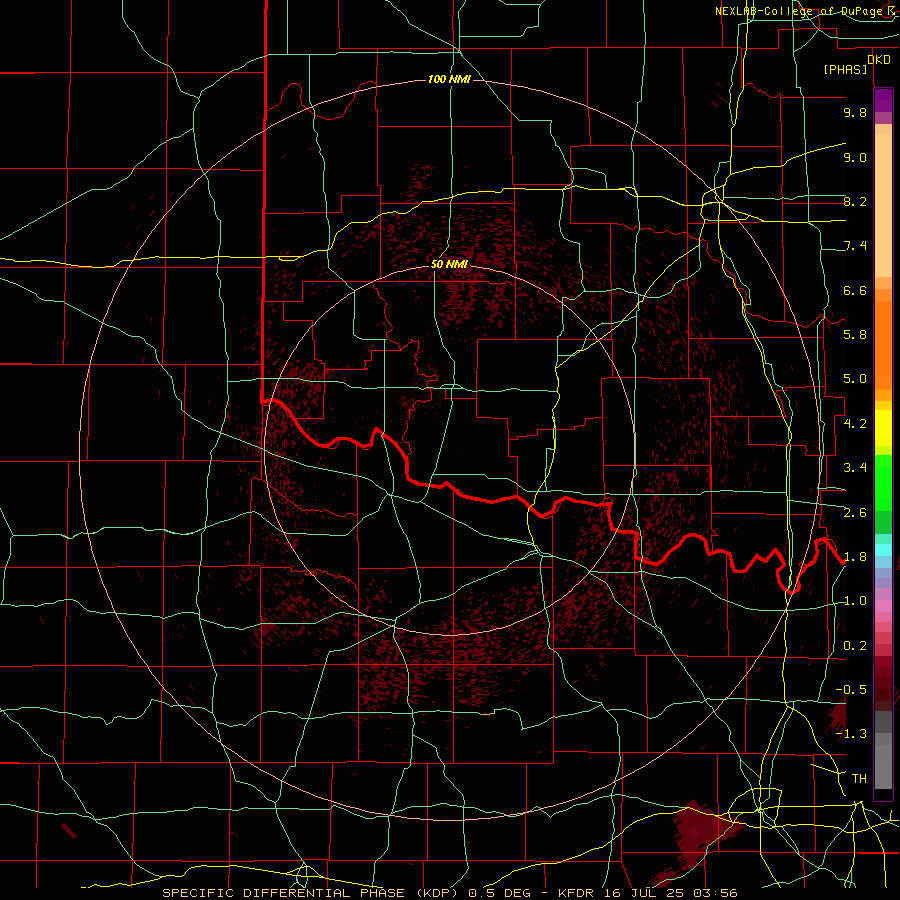900x900 pixels.
Task: Click the 5.8 value on color scale
Action: [855, 335]
